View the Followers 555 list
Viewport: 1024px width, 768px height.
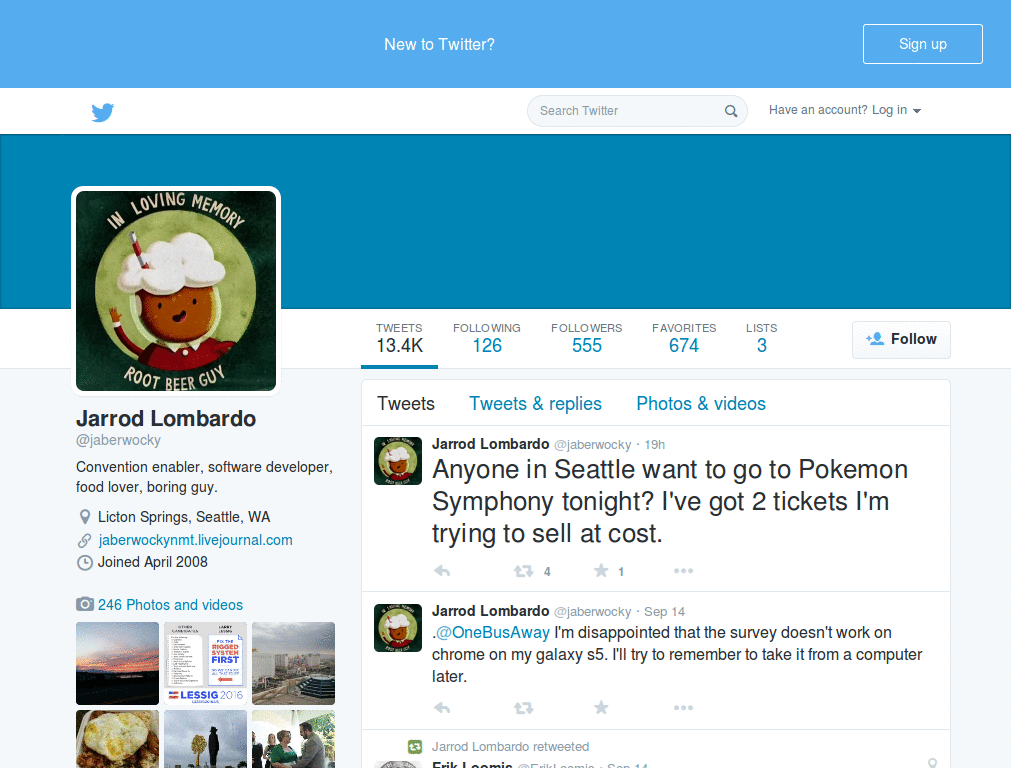pos(586,339)
